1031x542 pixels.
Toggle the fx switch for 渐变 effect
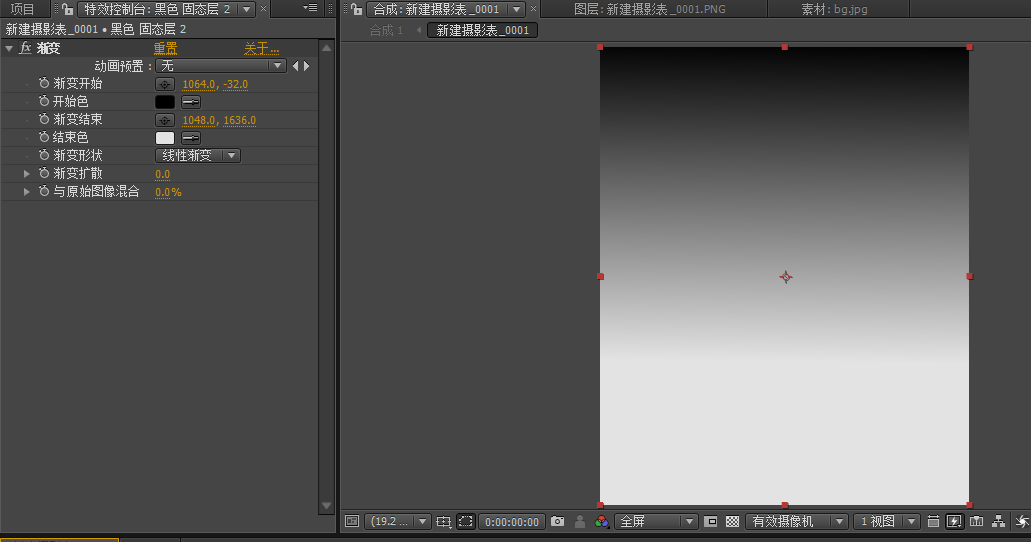pyautogui.click(x=26, y=48)
